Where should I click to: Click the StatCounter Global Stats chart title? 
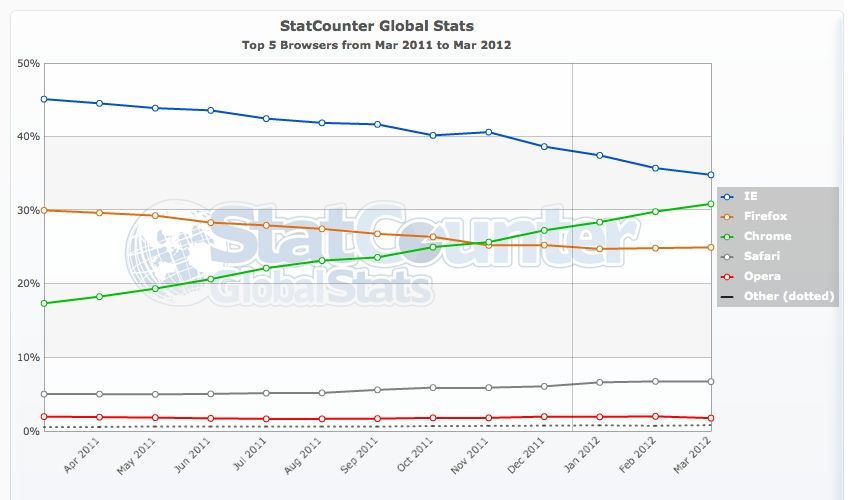pos(377,25)
